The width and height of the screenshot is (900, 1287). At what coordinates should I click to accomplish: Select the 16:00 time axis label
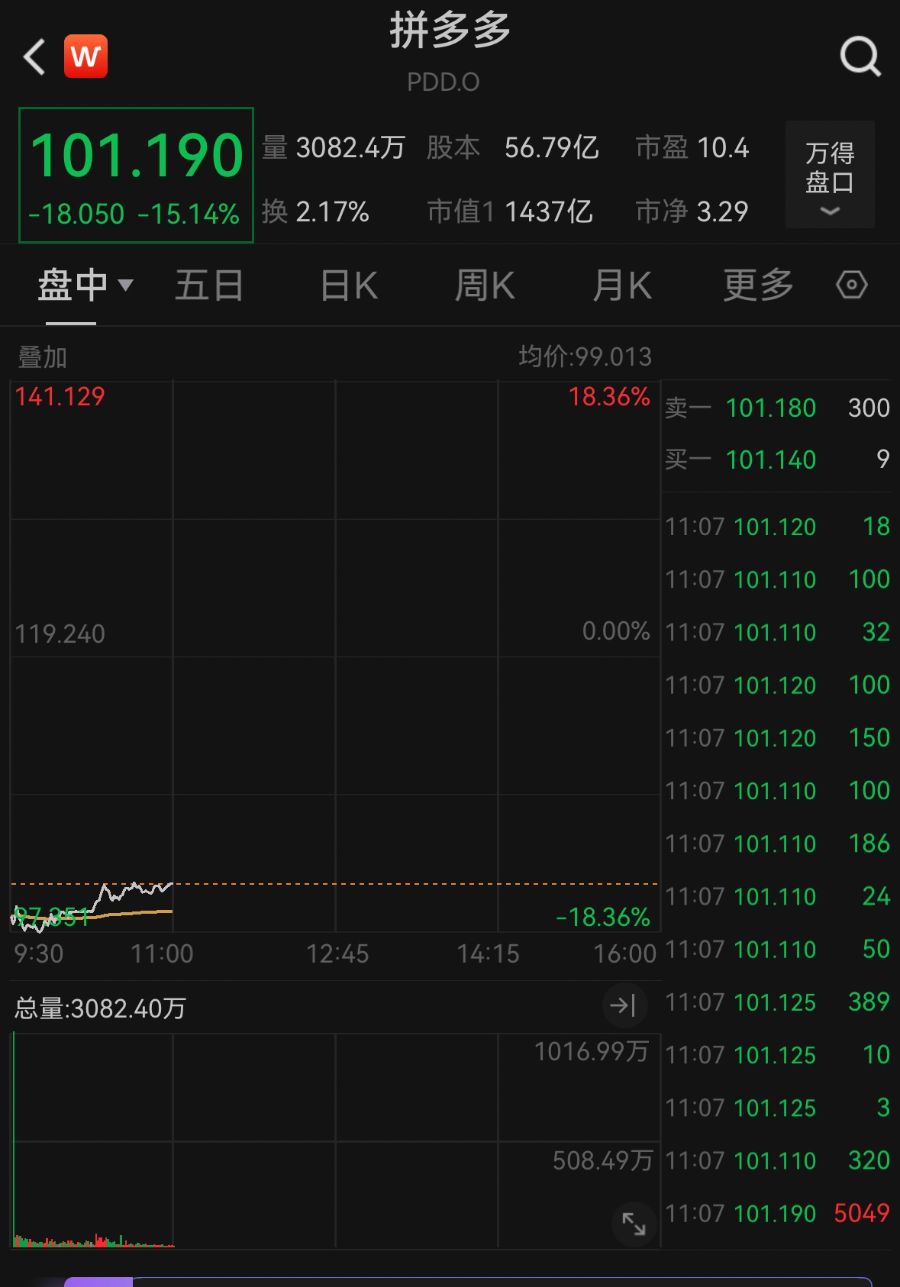625,953
